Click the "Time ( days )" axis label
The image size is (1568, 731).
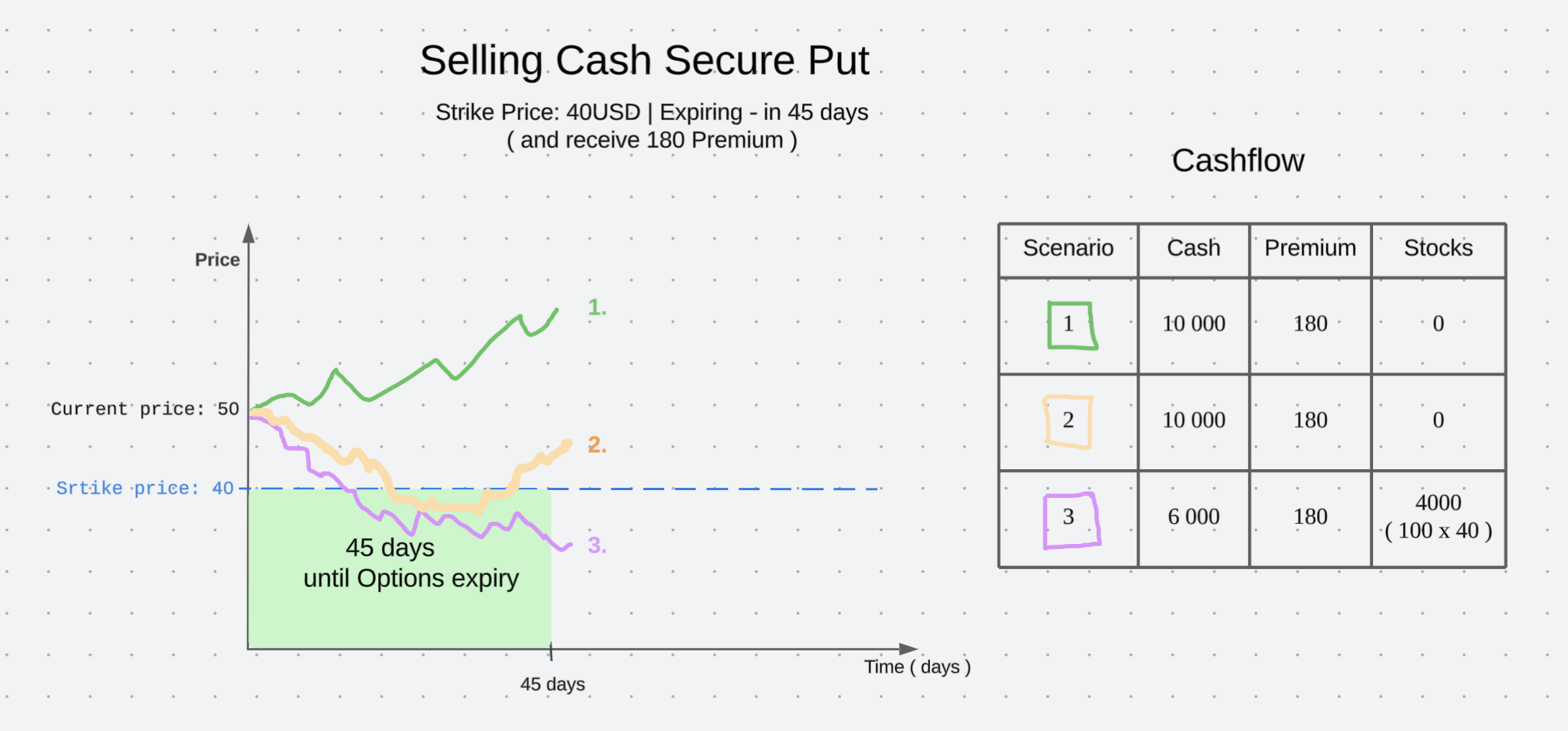tap(917, 667)
